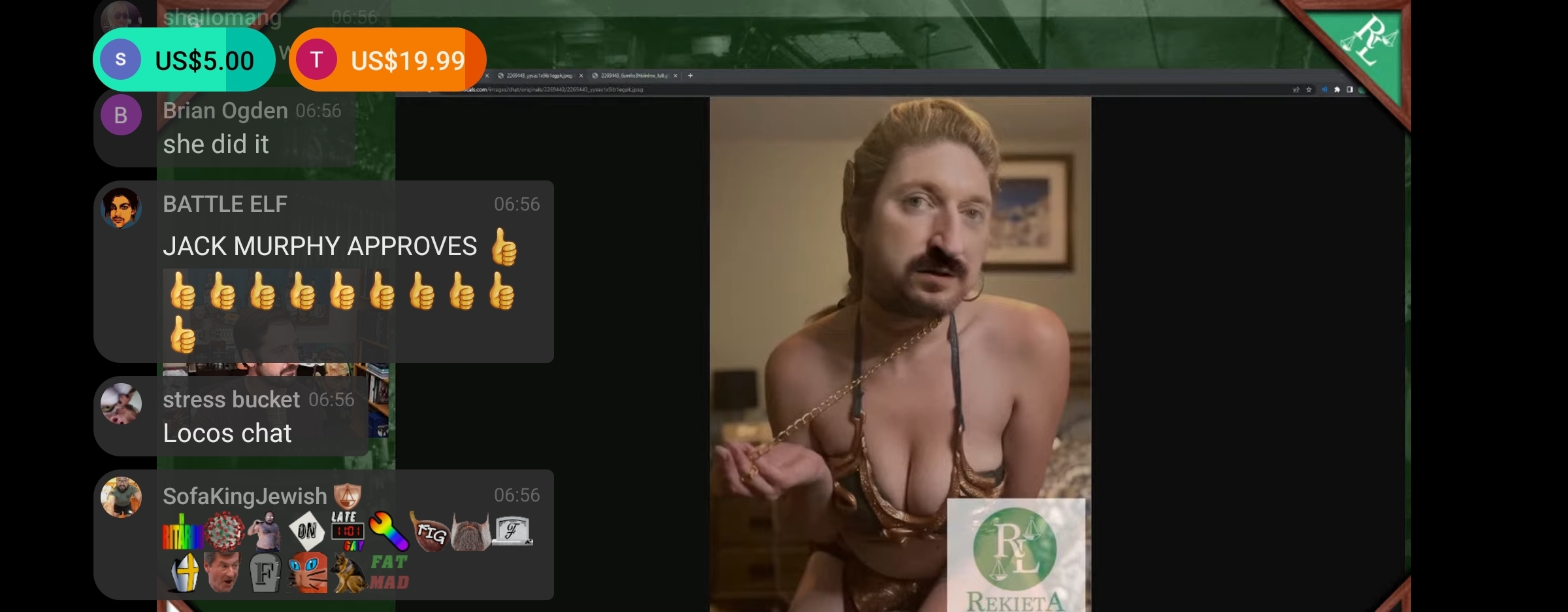Tap the stress bucket username

231,399
